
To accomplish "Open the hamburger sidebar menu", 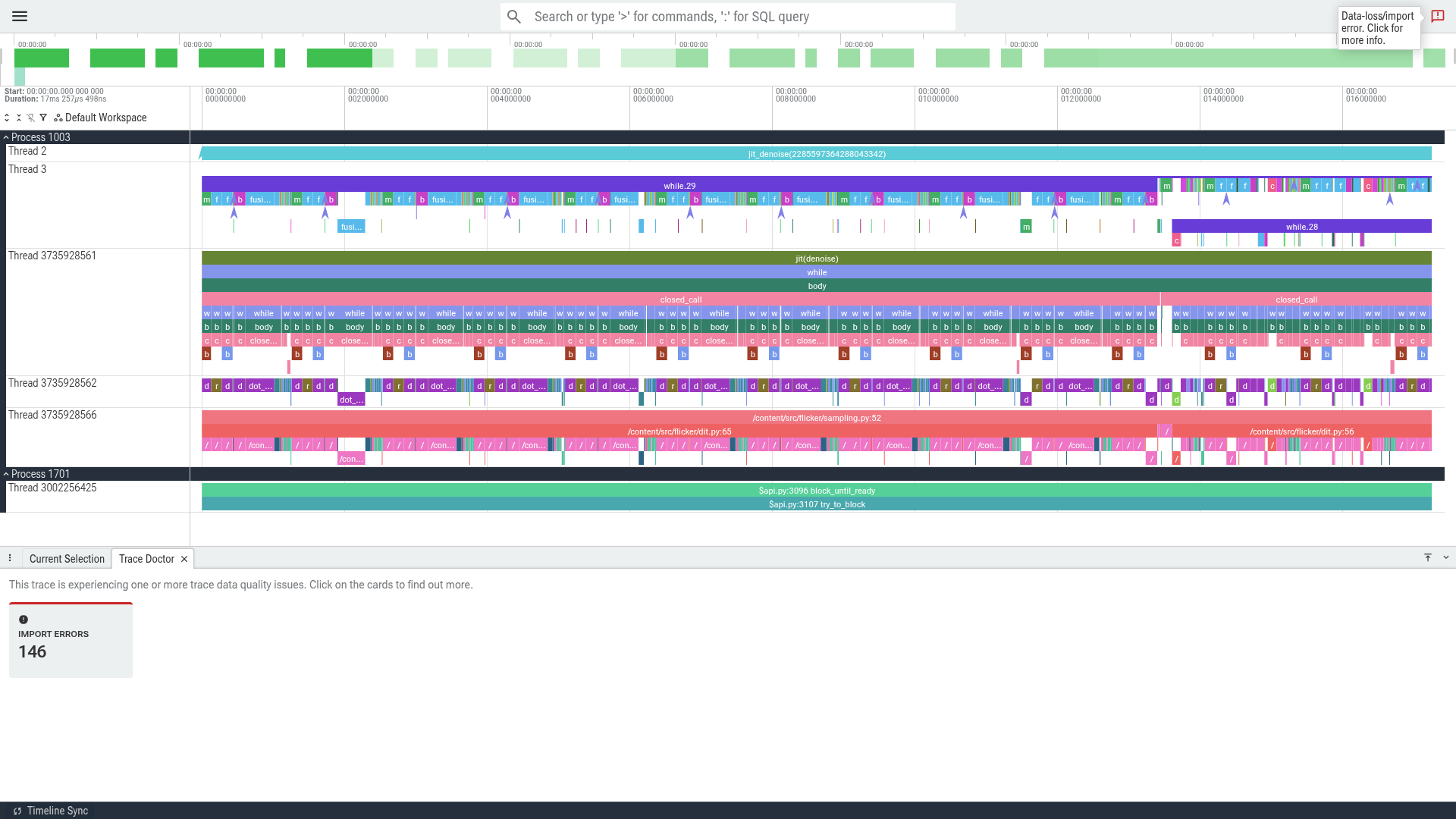I will click(x=20, y=16).
